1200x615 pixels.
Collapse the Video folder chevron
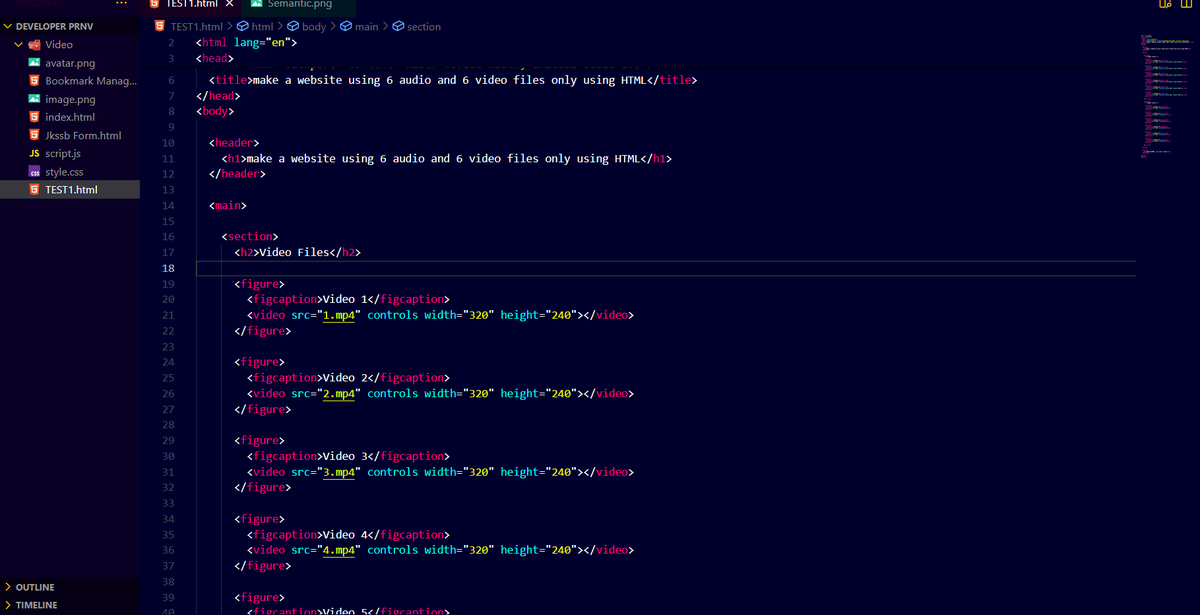(x=19, y=45)
